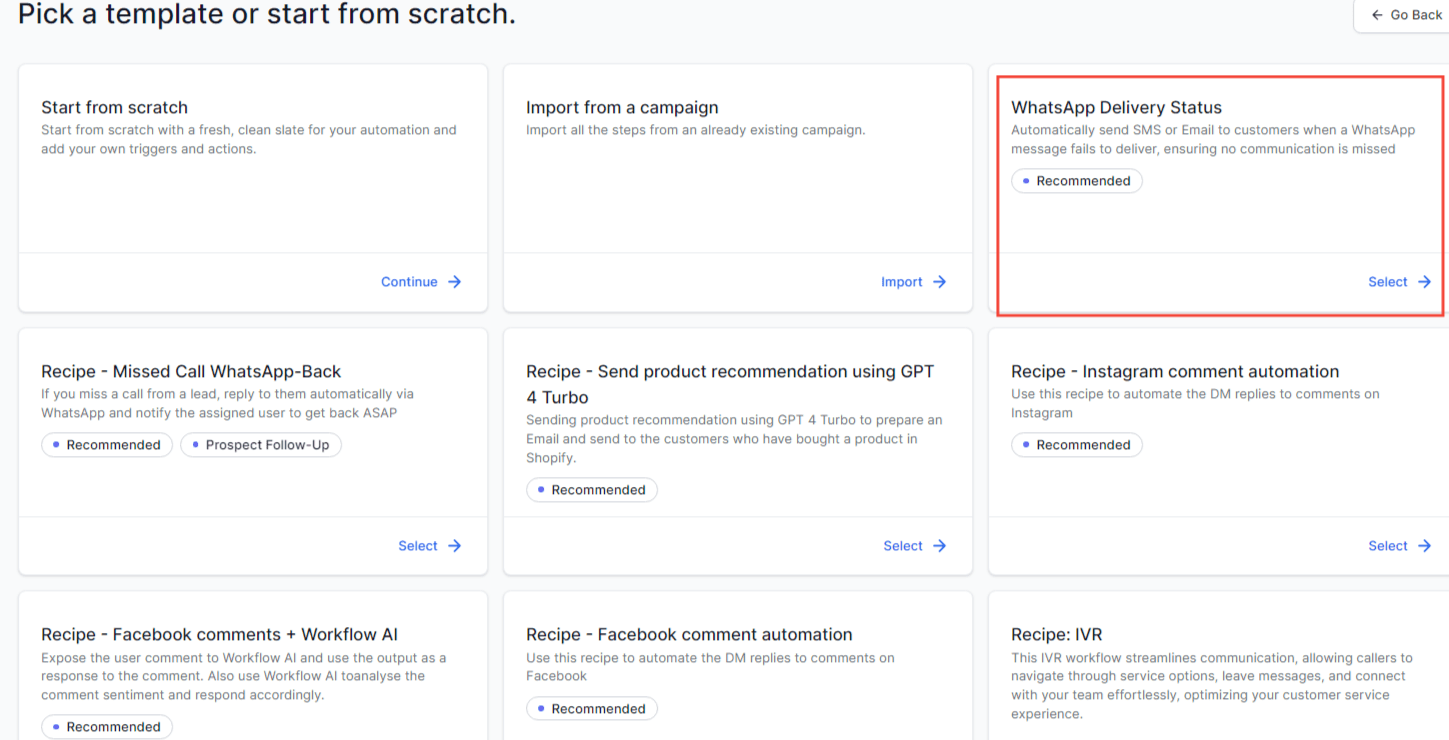Viewport: 1449px width, 740px height.
Task: Click arrow icon beside Import
Action: [x=939, y=282]
